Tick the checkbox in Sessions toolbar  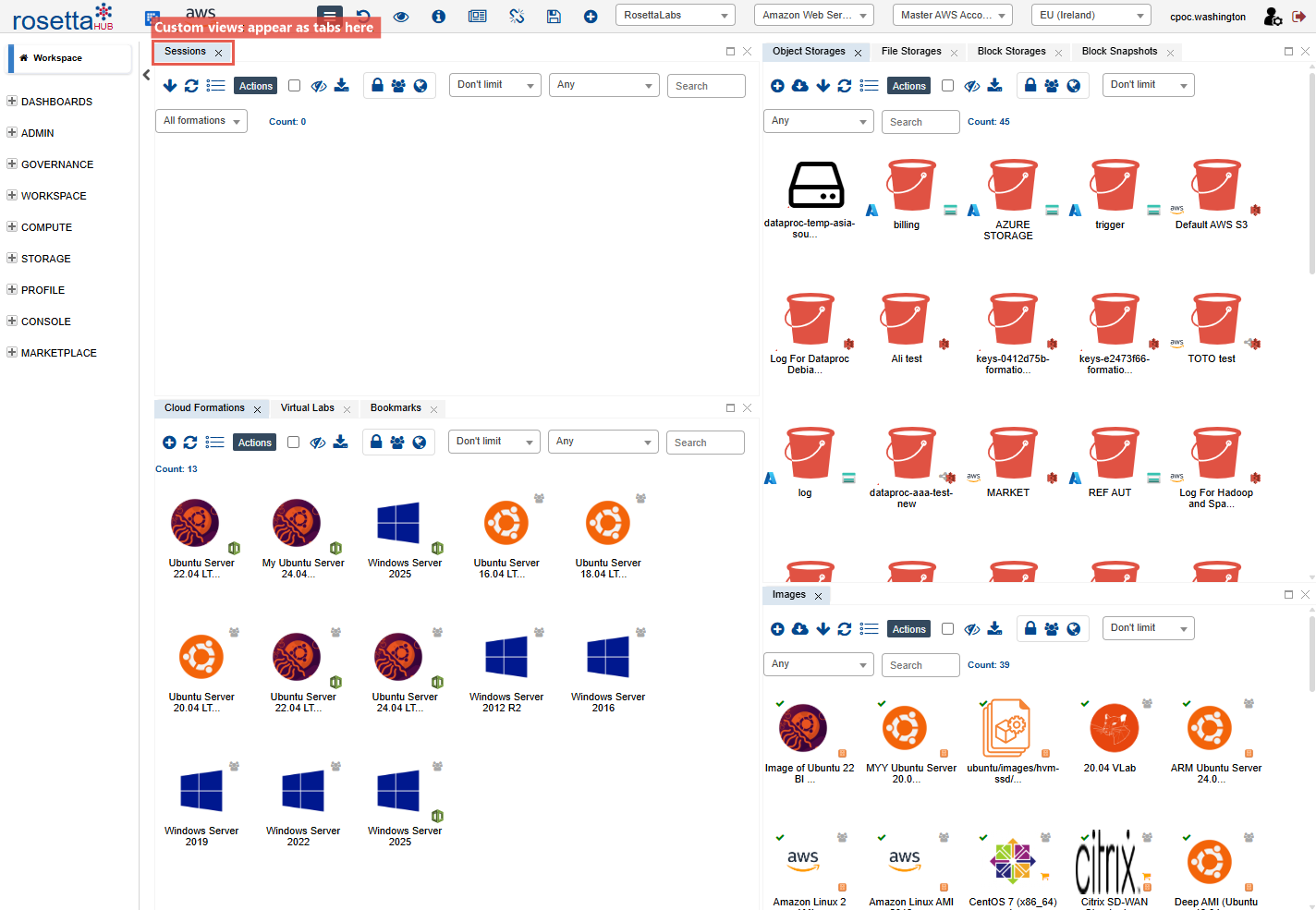[x=294, y=86]
